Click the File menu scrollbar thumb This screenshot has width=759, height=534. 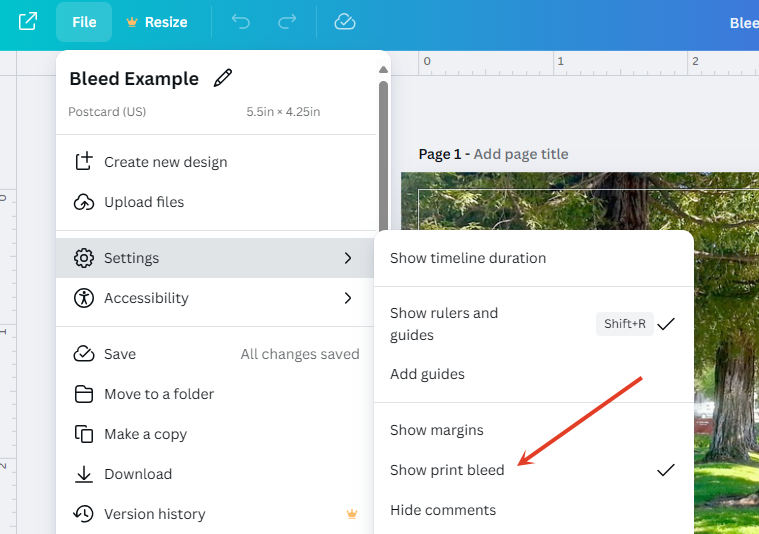(x=383, y=156)
